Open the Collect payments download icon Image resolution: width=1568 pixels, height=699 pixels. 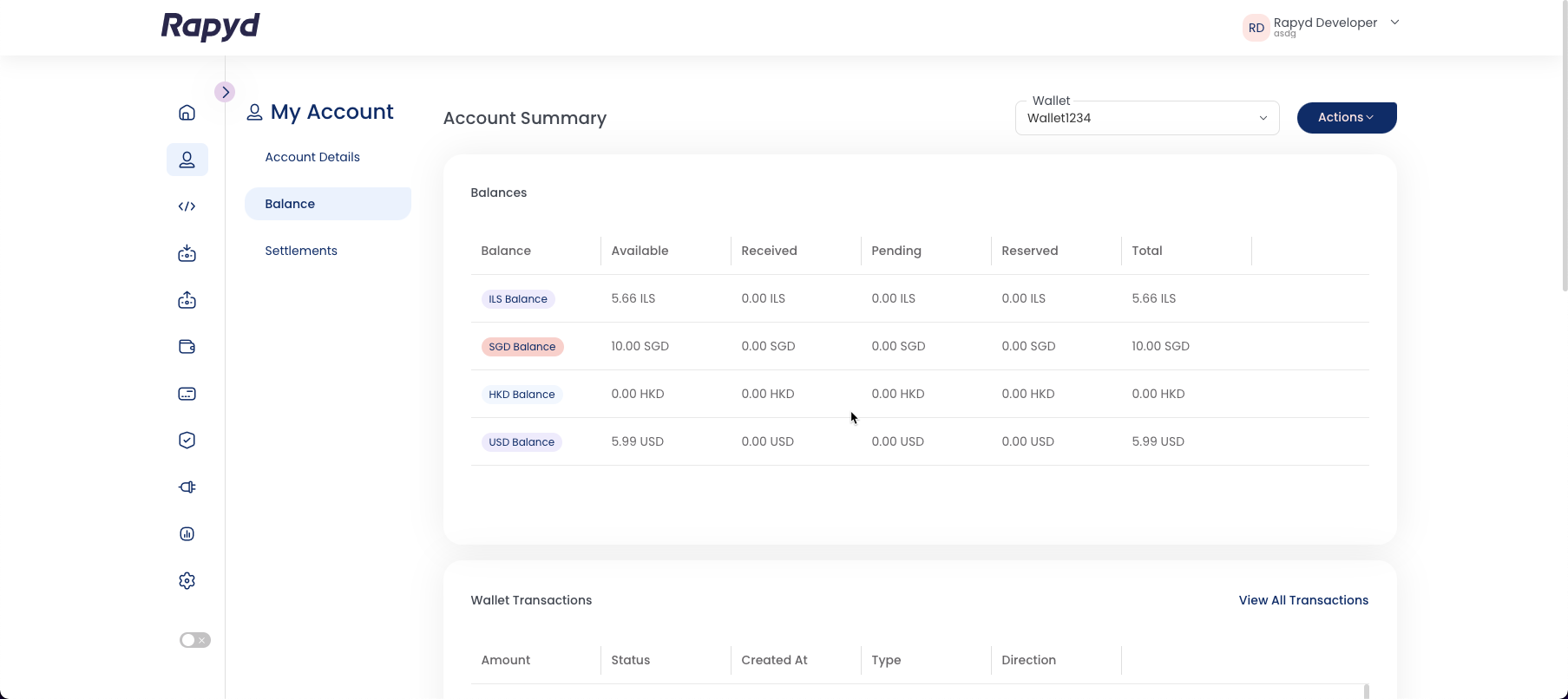[187, 253]
